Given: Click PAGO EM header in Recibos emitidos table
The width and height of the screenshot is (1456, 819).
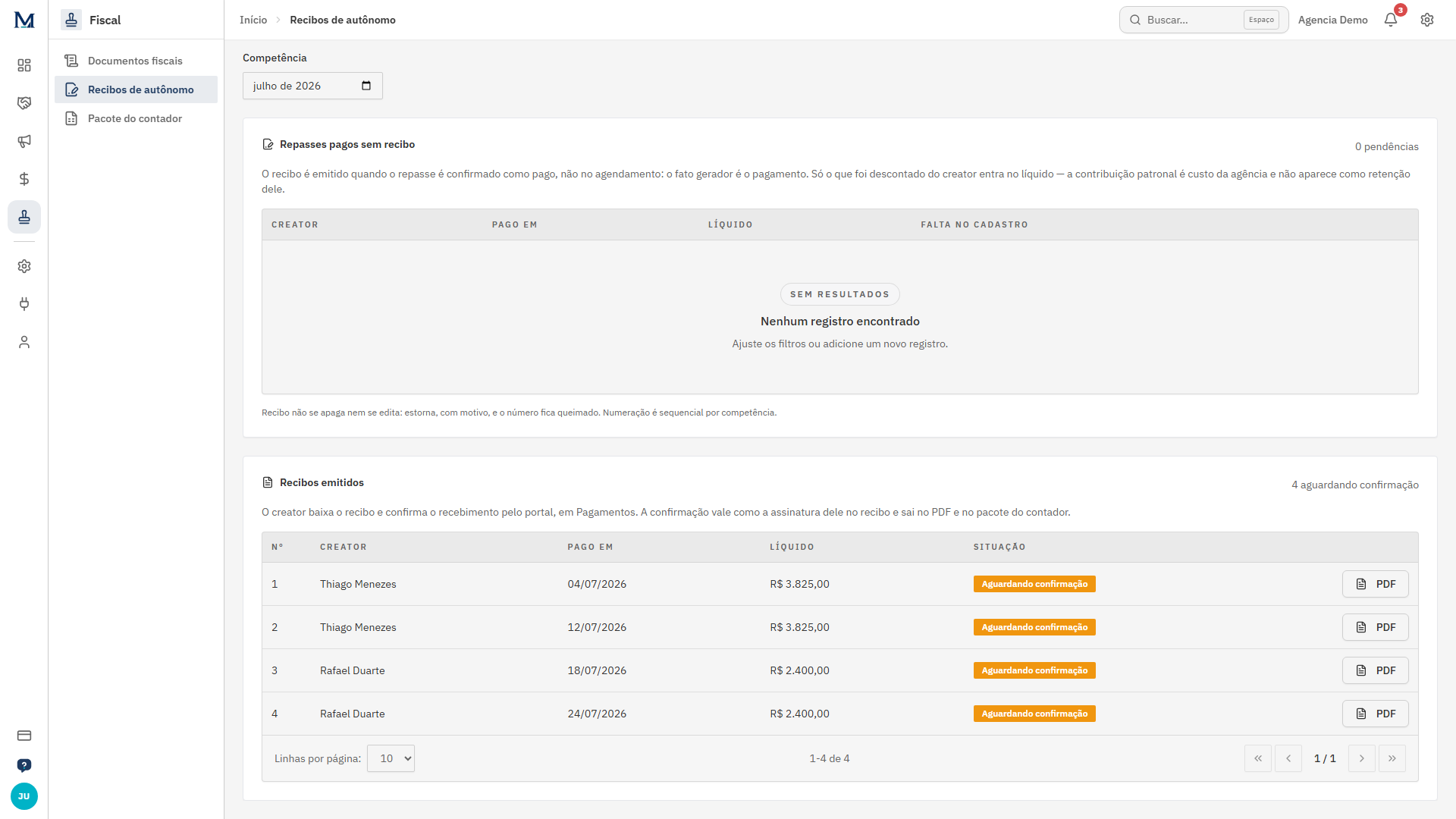Looking at the screenshot, I should (591, 547).
